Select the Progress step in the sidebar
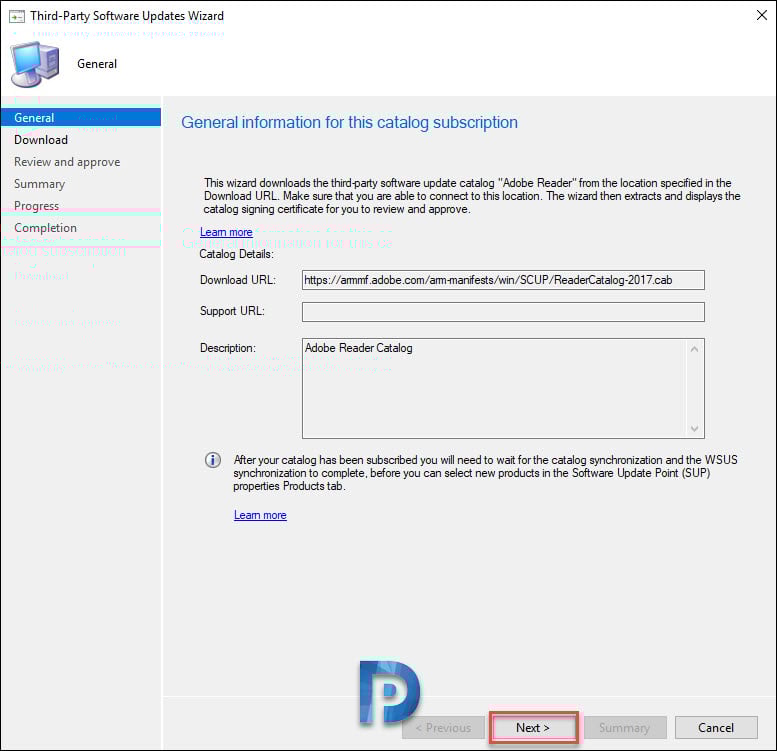The height and width of the screenshot is (751, 777). tap(37, 206)
